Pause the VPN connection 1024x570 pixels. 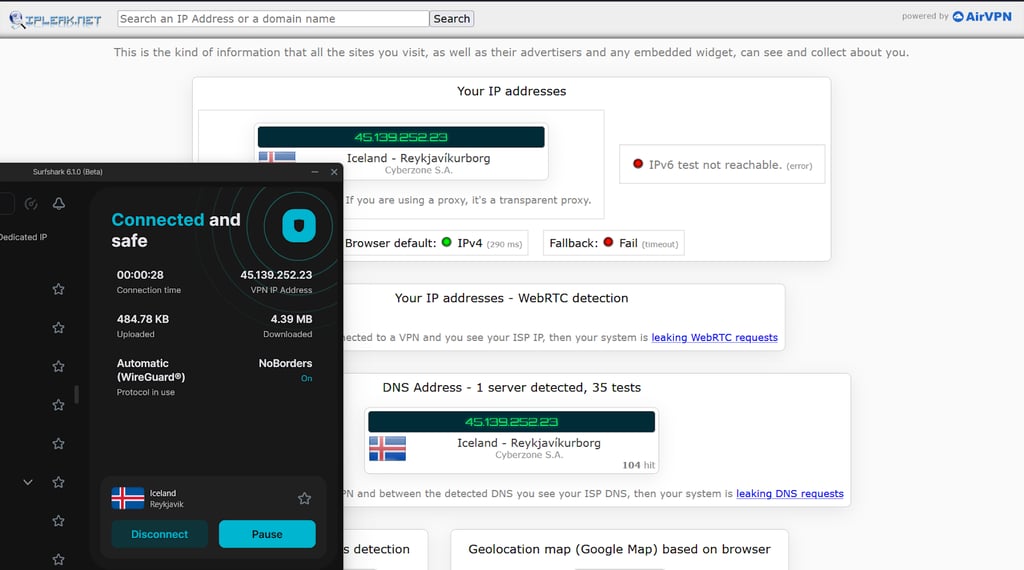point(267,534)
